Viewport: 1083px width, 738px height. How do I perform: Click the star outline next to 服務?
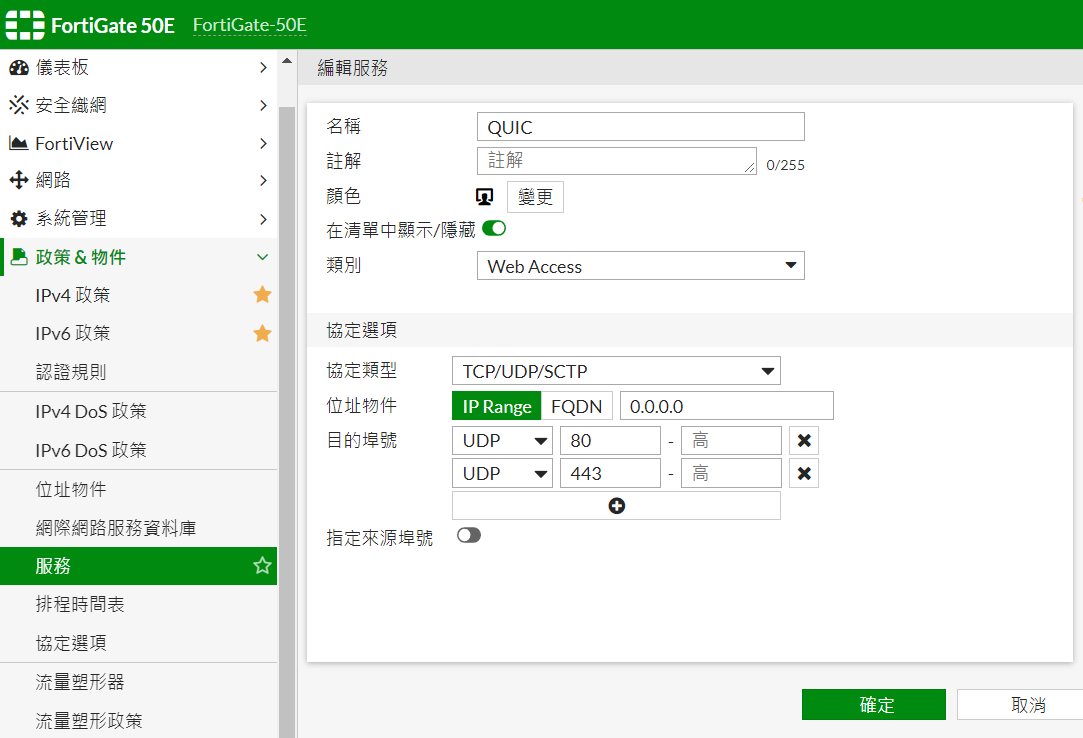point(262,566)
